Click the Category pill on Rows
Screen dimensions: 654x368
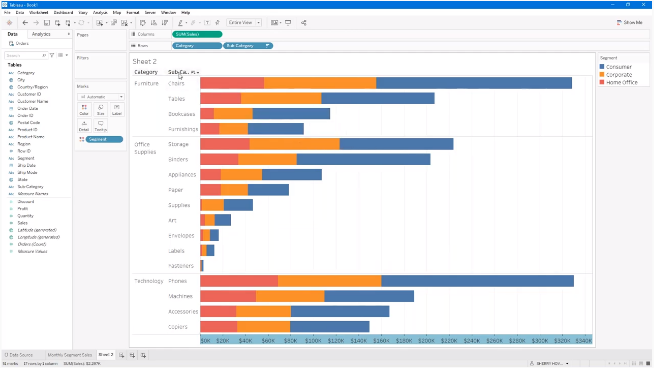point(197,45)
